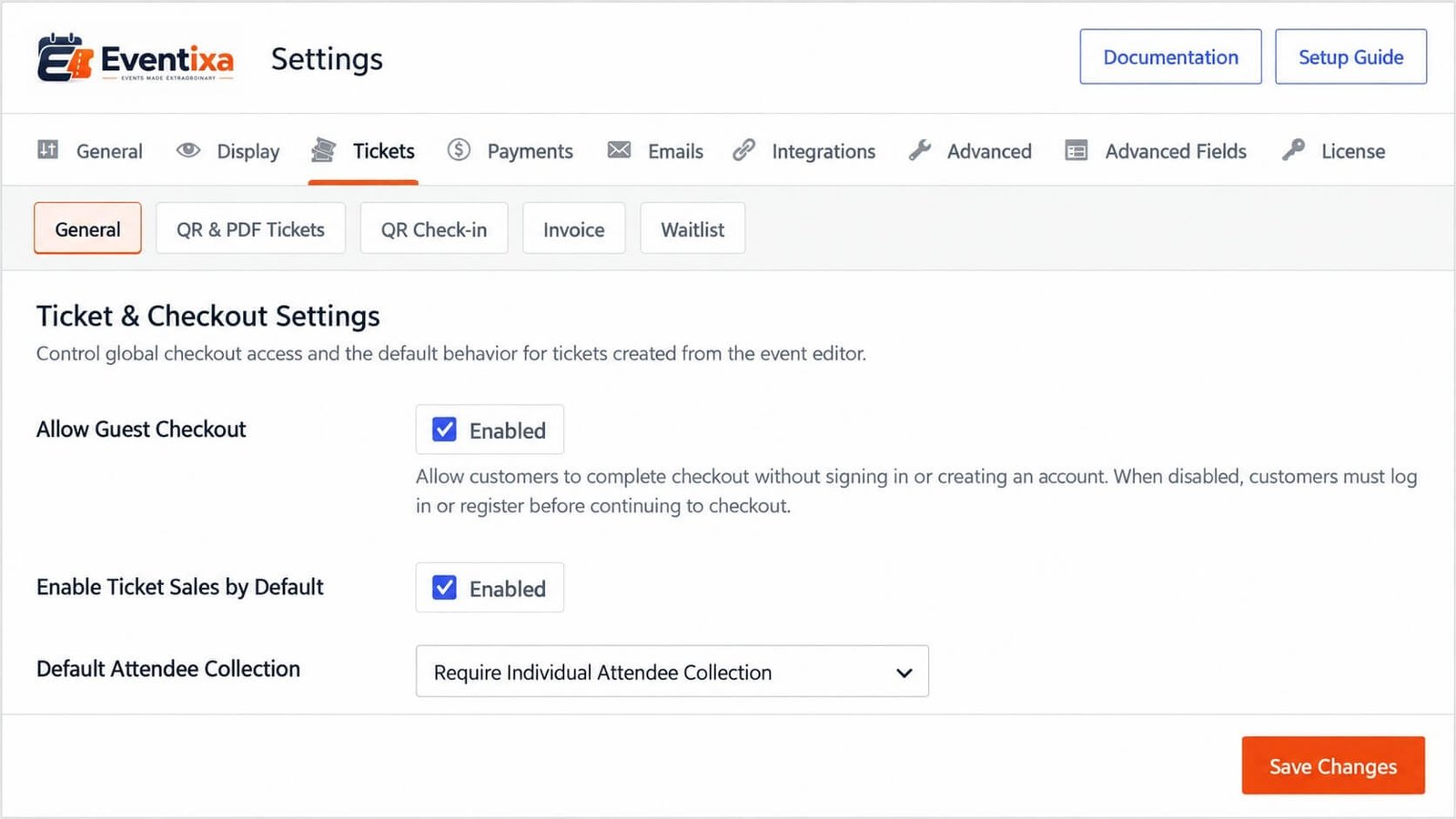The width and height of the screenshot is (1456, 819).
Task: Click the Integrations link icon
Action: click(744, 150)
